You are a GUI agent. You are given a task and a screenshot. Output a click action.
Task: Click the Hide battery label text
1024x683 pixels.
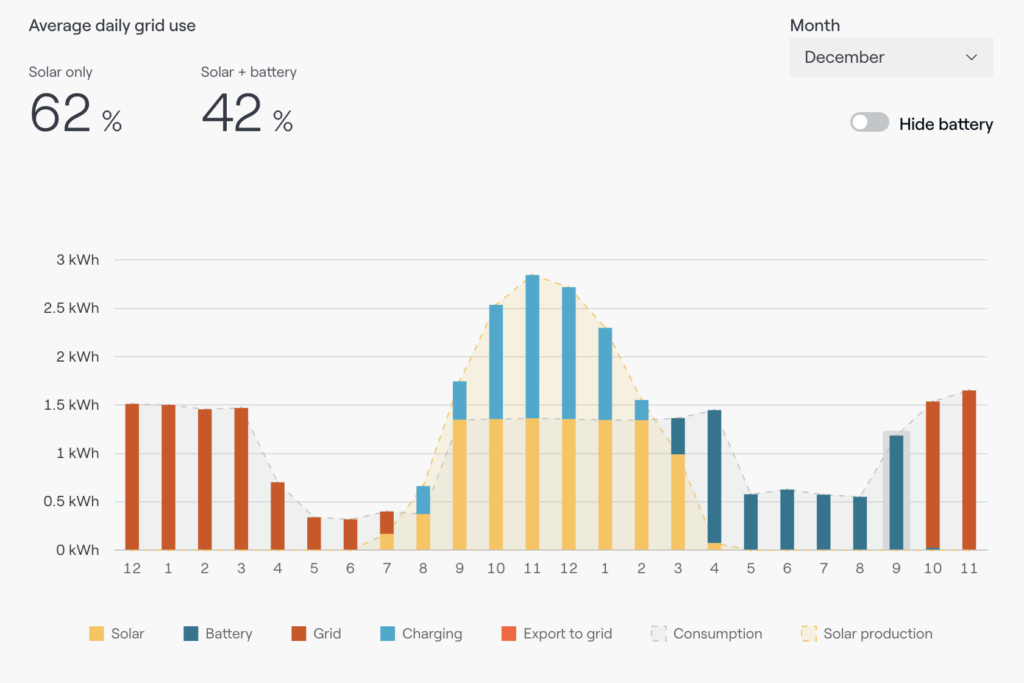[x=945, y=124]
